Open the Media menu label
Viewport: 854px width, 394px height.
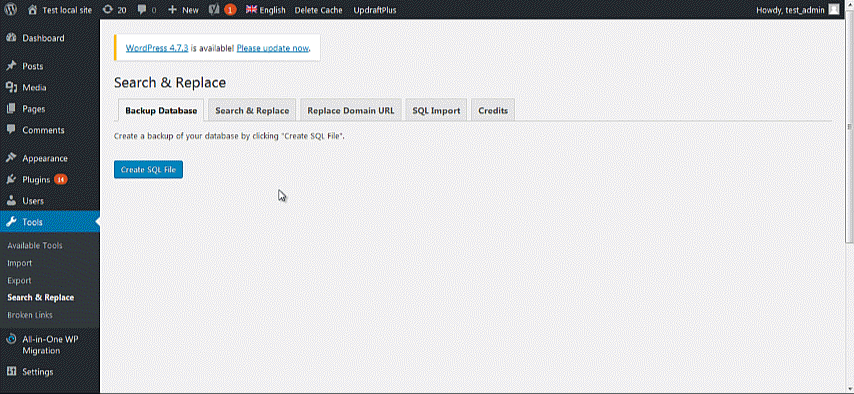coord(34,87)
